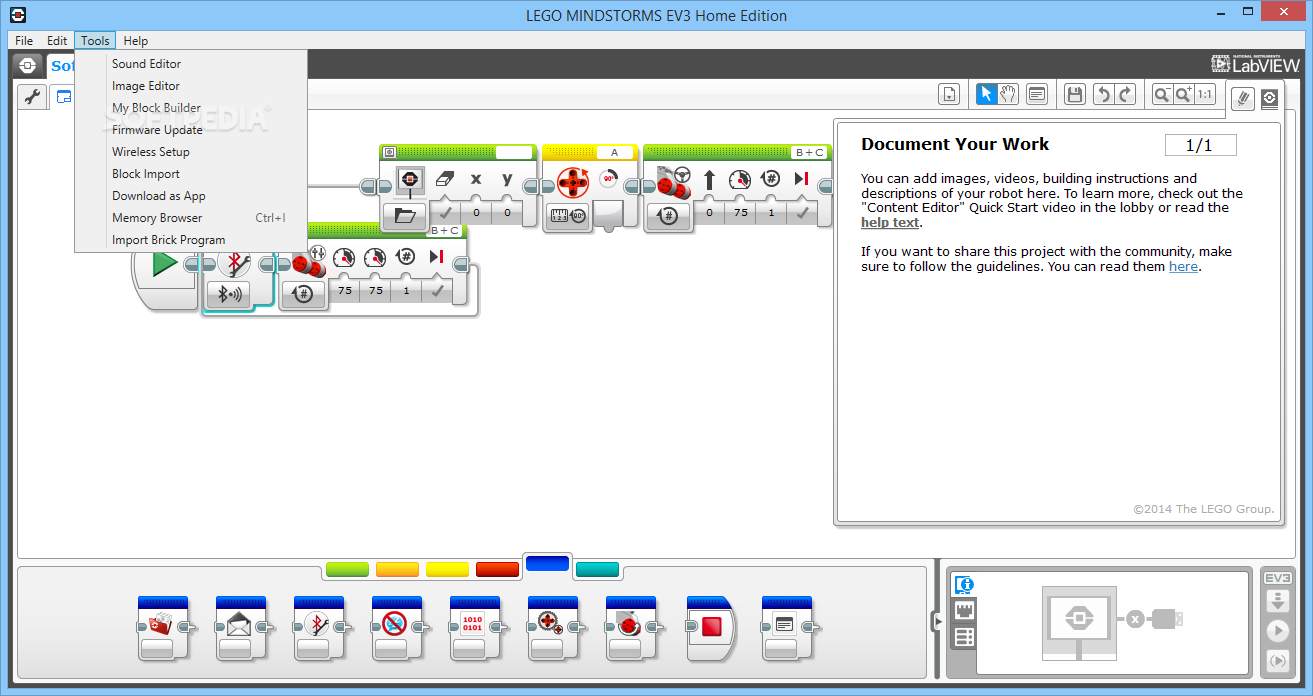Select the green Action palette tab
1313x696 pixels.
[x=347, y=570]
